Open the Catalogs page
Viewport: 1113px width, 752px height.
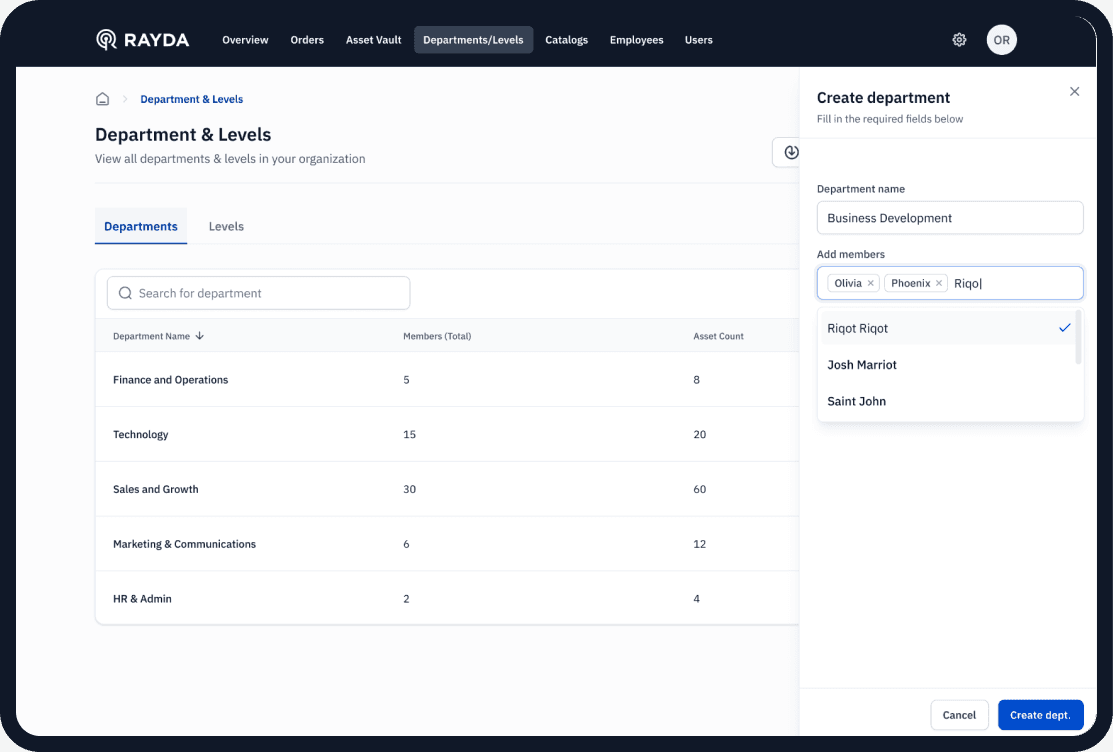click(566, 40)
